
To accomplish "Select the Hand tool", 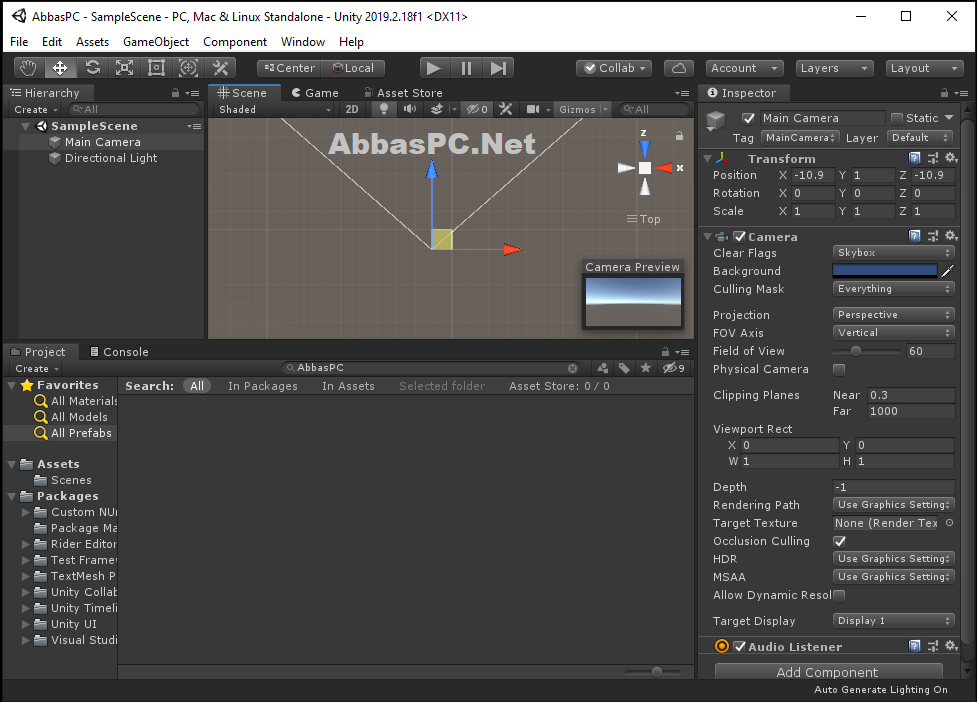I will pyautogui.click(x=28, y=68).
